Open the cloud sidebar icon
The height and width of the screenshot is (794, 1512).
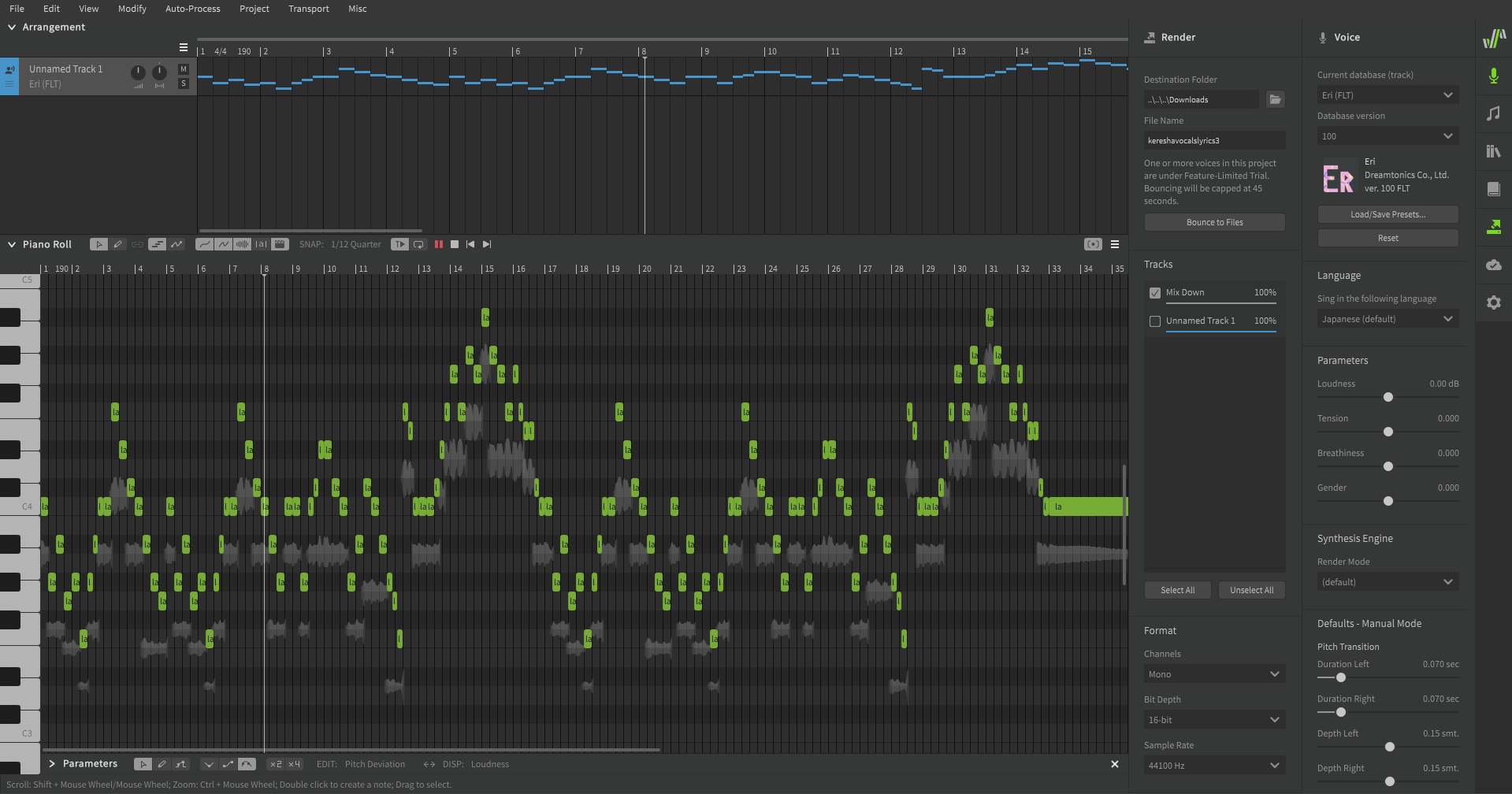click(x=1493, y=265)
